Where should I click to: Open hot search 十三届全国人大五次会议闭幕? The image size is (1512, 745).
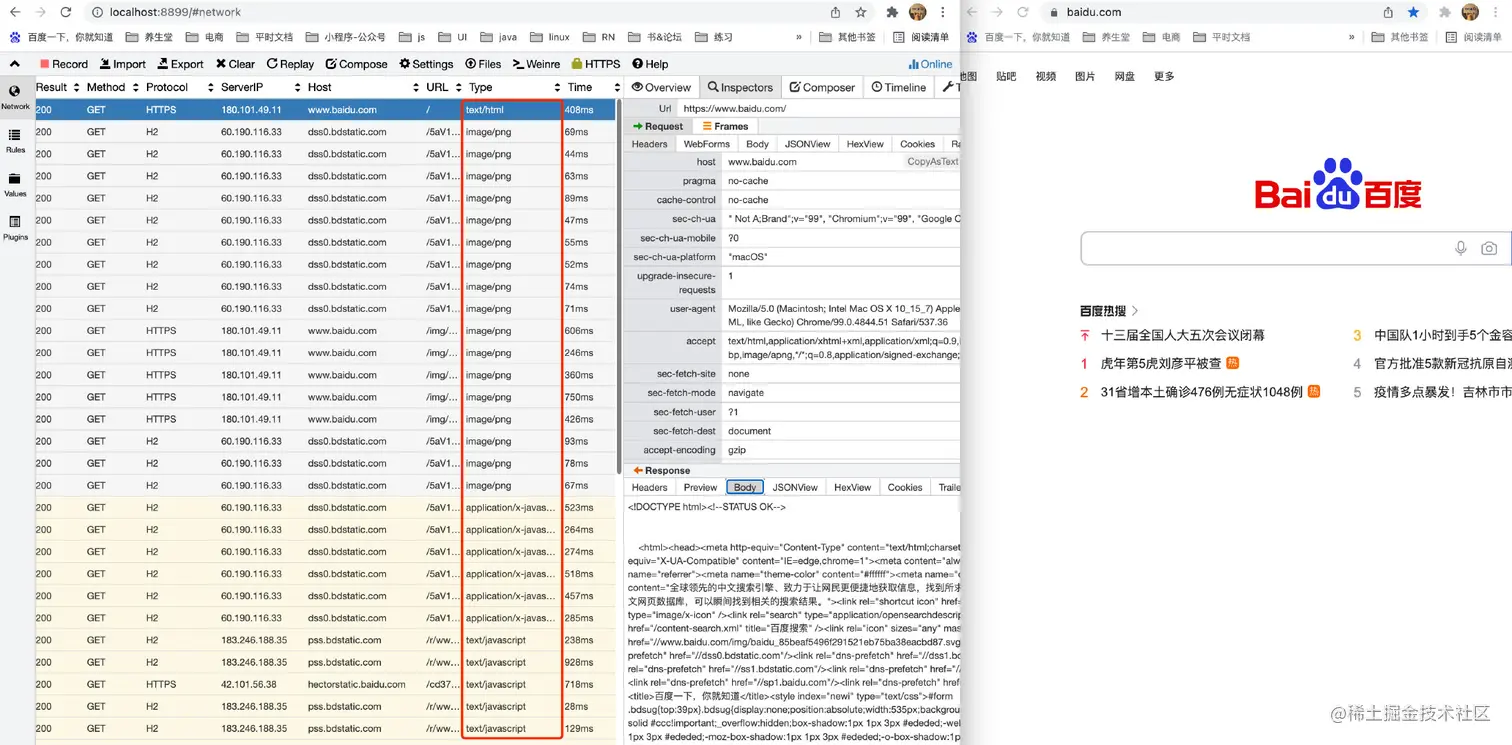[1182, 335]
